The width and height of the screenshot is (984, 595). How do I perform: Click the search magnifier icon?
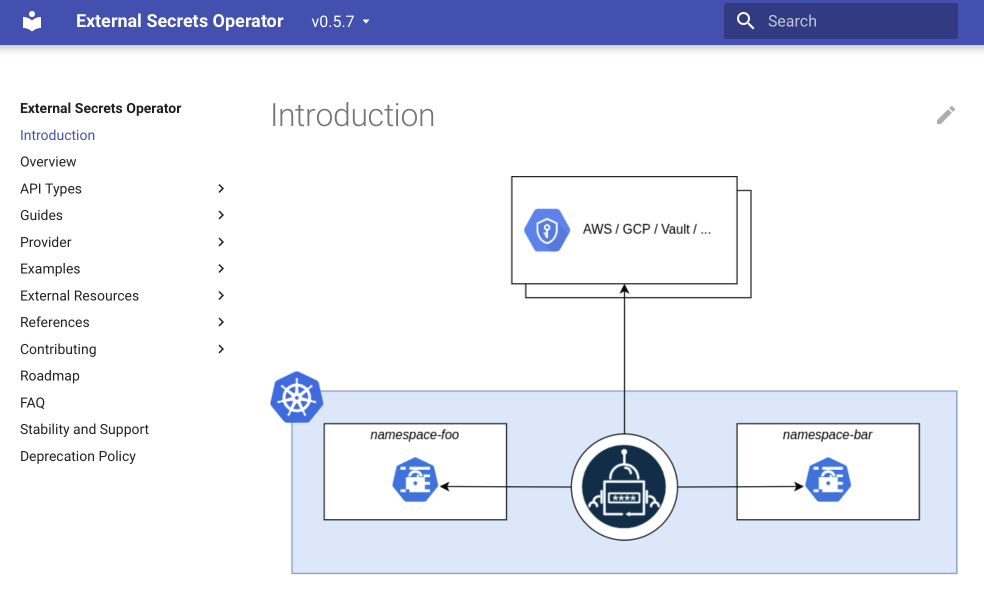click(x=745, y=21)
